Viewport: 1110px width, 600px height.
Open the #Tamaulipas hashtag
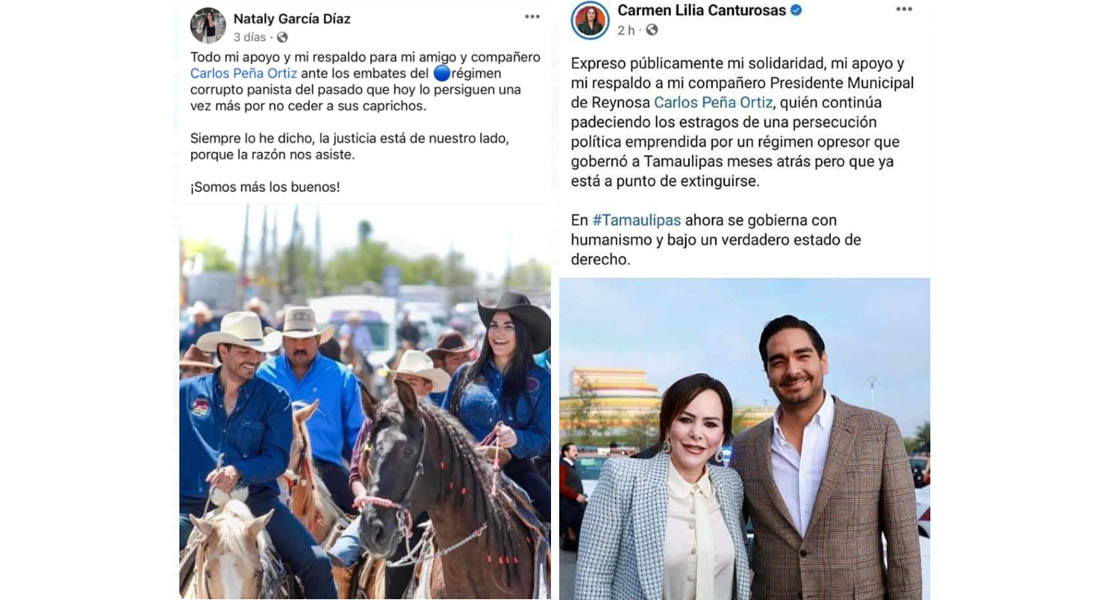click(x=636, y=220)
